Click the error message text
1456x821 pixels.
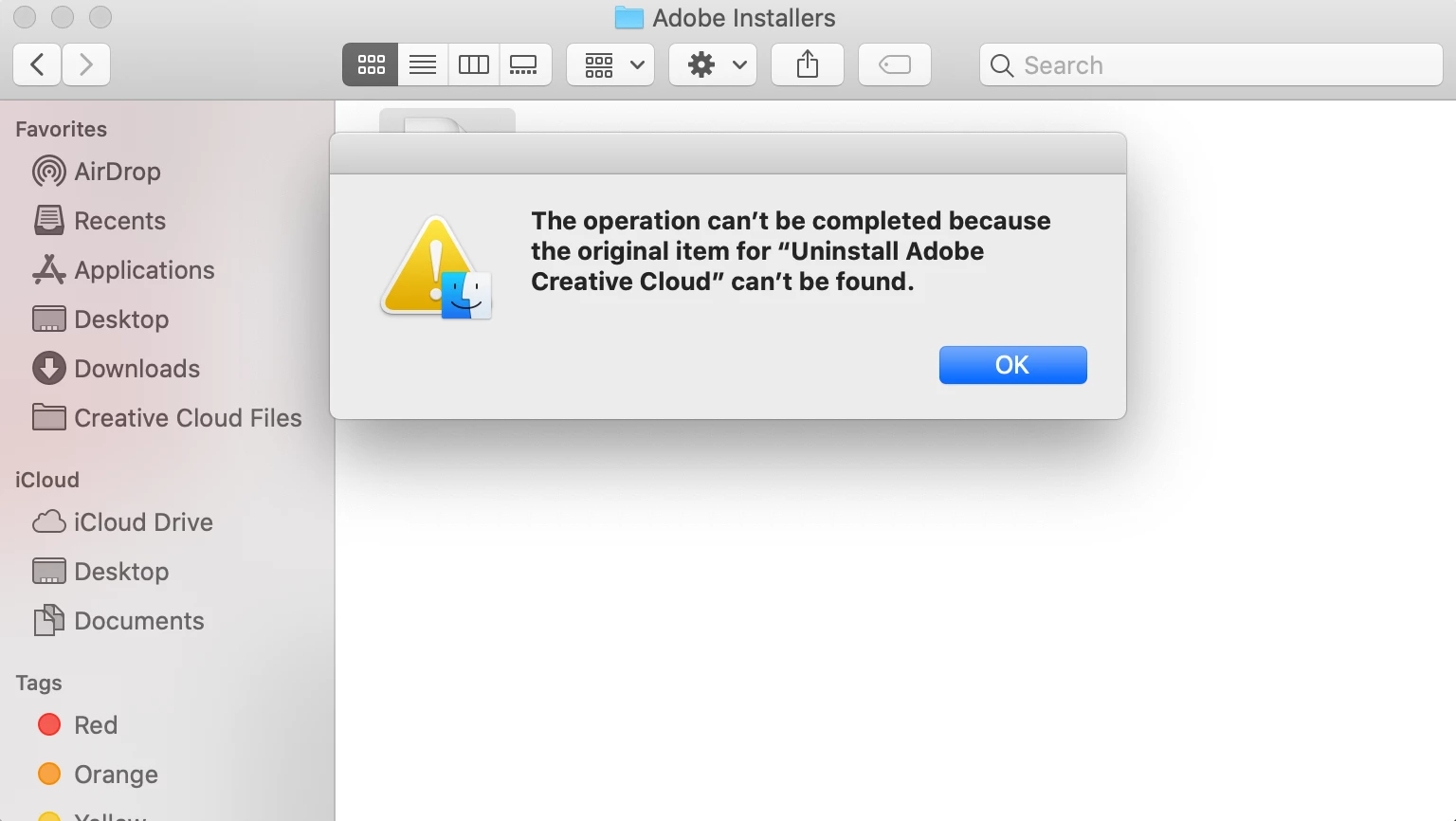tap(791, 251)
